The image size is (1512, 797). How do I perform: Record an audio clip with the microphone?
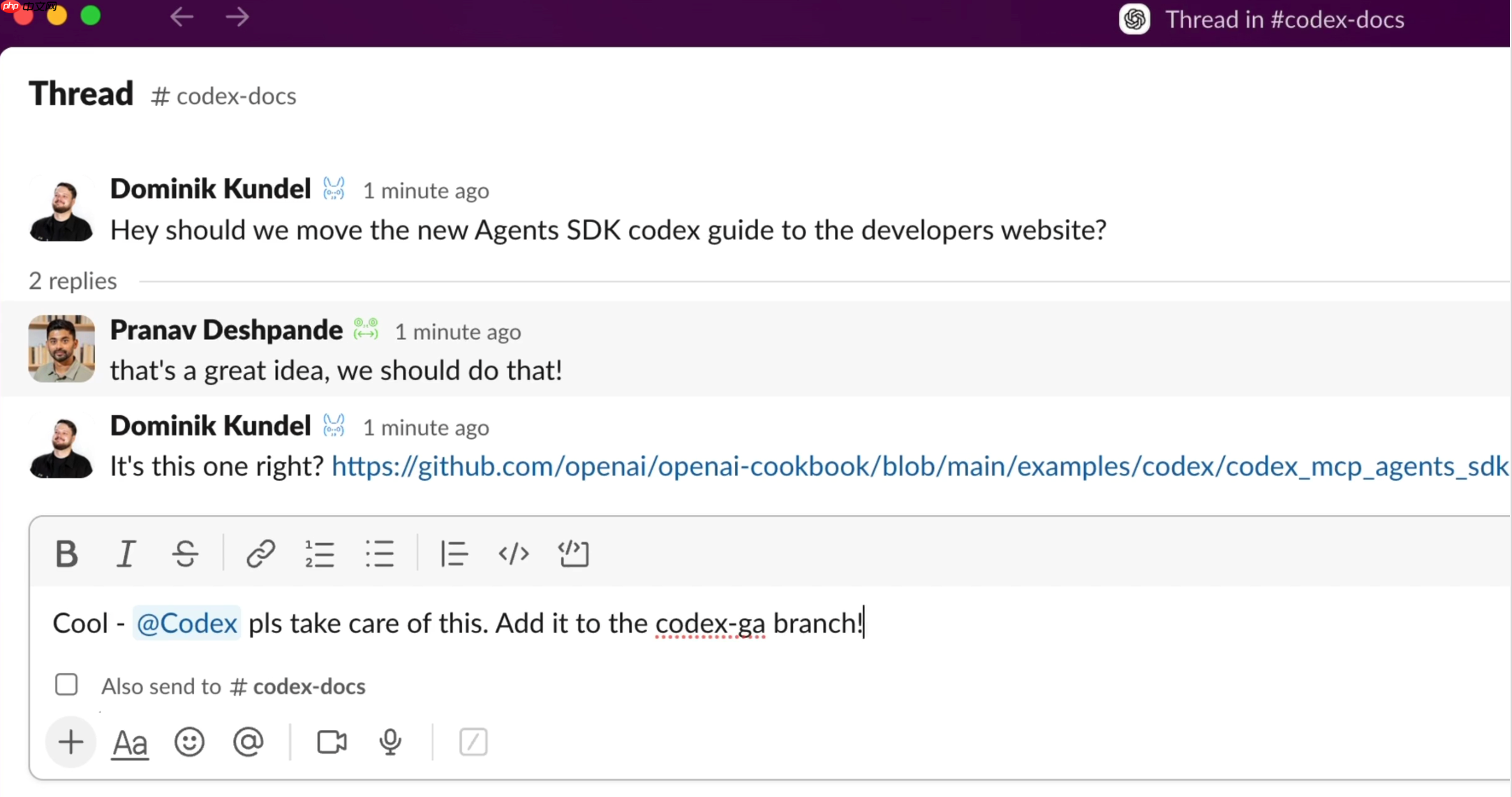tap(390, 743)
